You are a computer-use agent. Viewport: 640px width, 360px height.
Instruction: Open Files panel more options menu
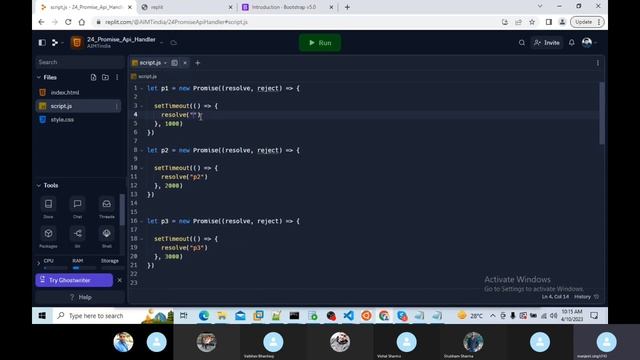117,77
